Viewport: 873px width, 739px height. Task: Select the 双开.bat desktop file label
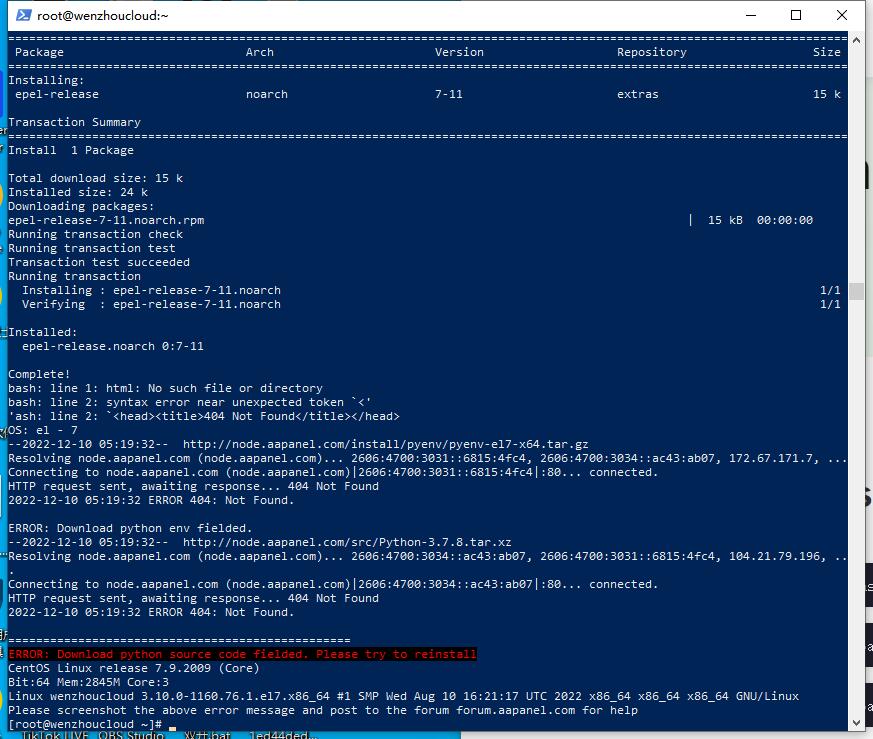coord(207,735)
